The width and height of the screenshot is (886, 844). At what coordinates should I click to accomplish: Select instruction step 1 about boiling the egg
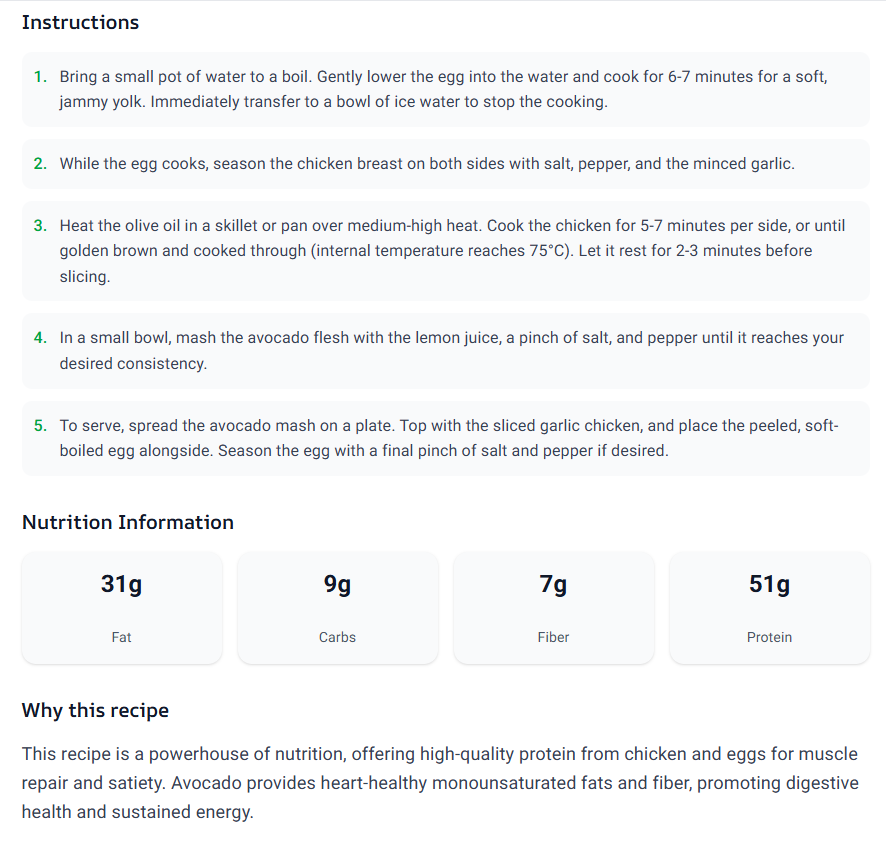[x=445, y=89]
